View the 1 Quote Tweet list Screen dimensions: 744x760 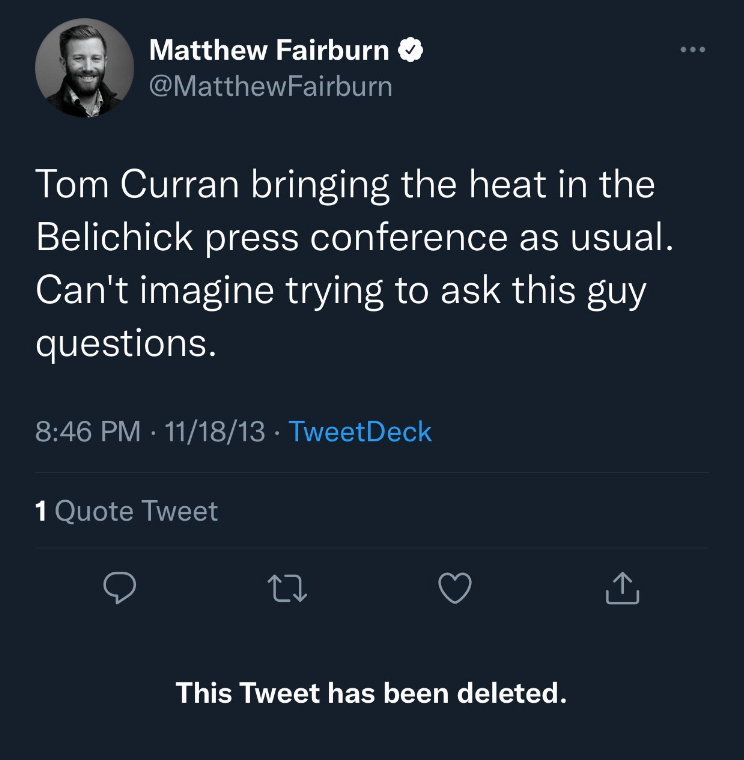click(x=126, y=511)
